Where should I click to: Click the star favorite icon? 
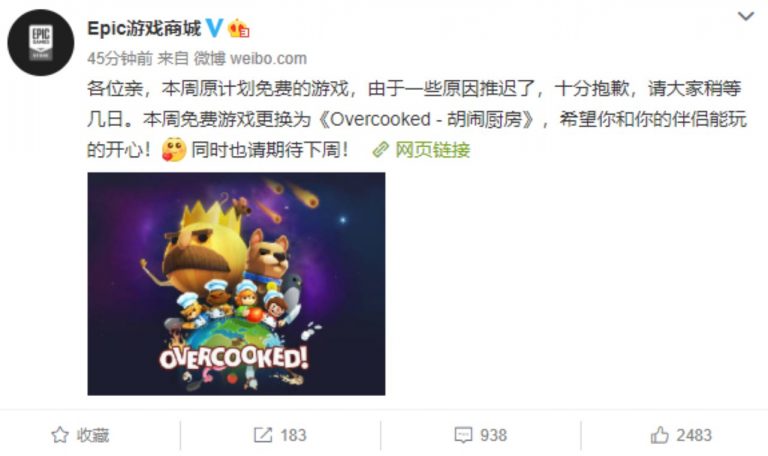60,435
